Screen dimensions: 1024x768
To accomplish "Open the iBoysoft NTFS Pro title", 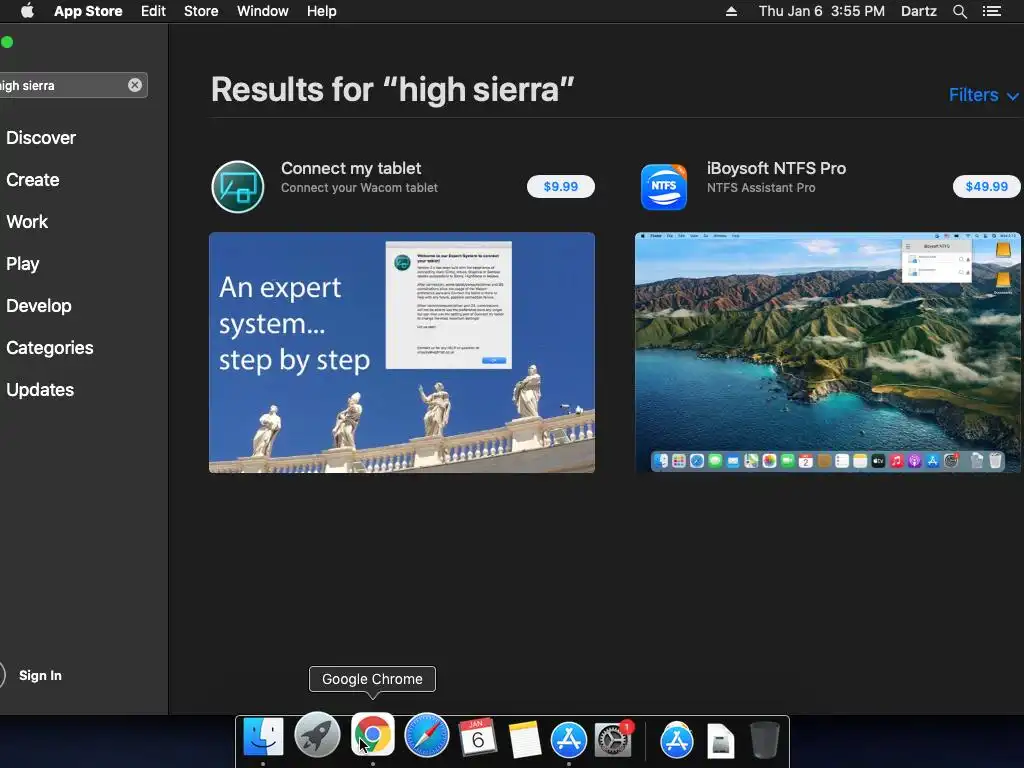I will pyautogui.click(x=776, y=168).
